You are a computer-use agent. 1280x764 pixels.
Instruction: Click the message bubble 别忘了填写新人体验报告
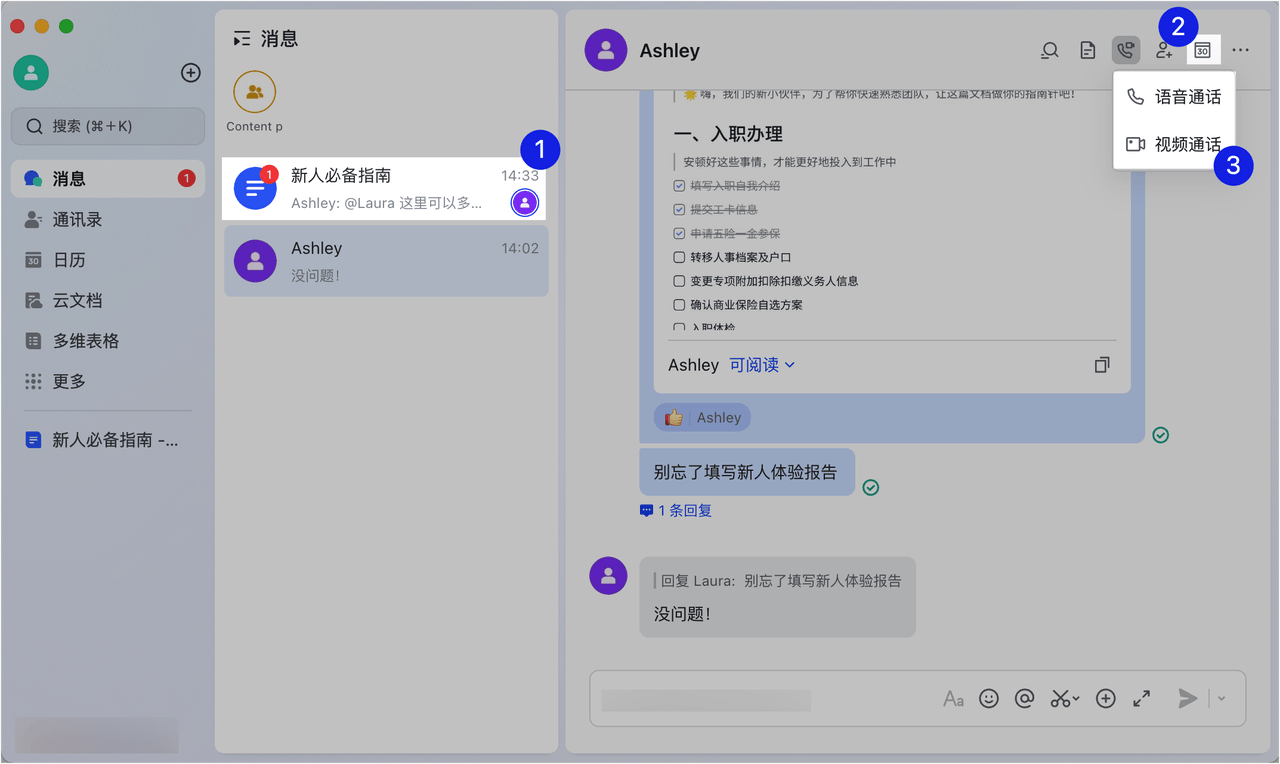pyautogui.click(x=747, y=472)
